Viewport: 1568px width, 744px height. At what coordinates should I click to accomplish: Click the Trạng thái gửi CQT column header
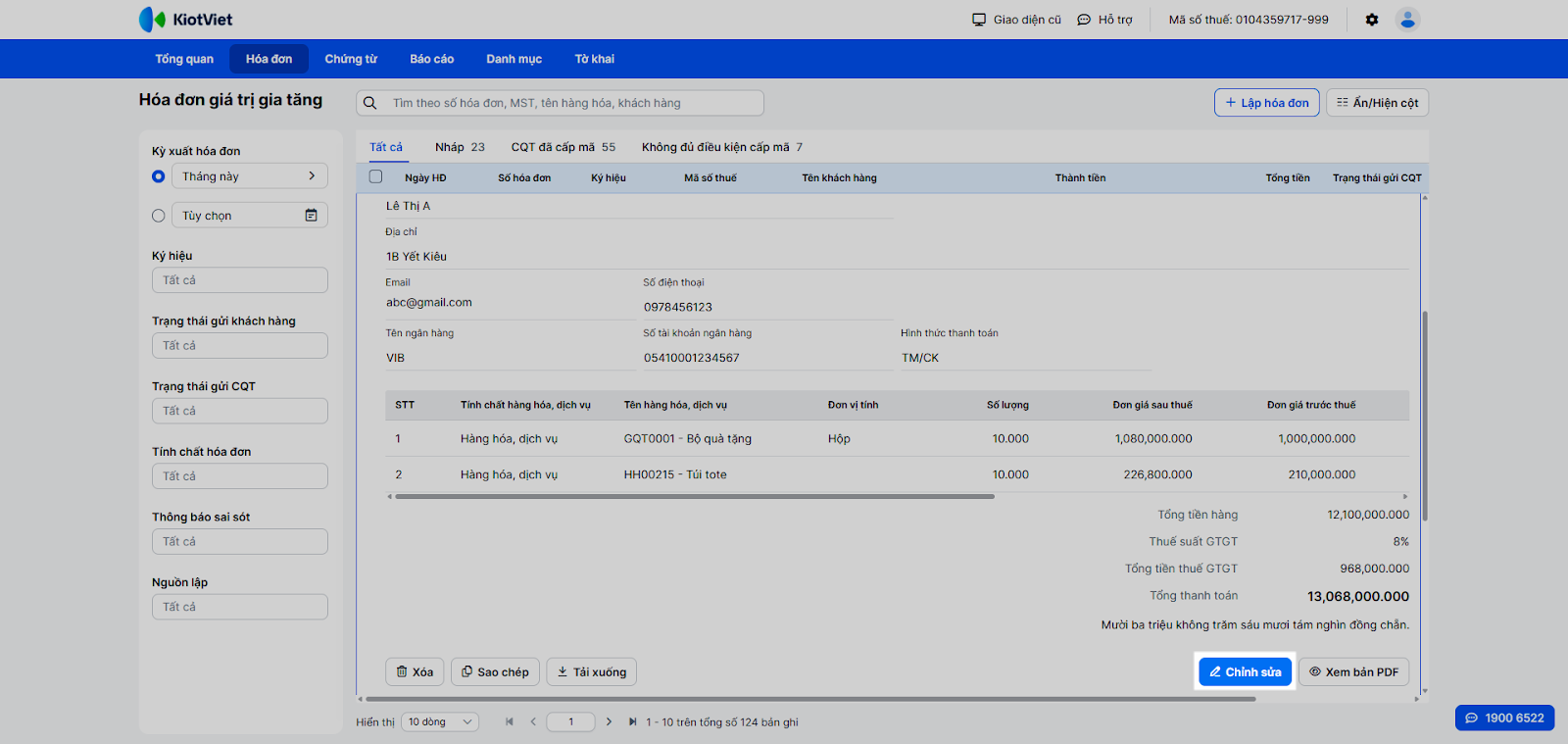1377,178
